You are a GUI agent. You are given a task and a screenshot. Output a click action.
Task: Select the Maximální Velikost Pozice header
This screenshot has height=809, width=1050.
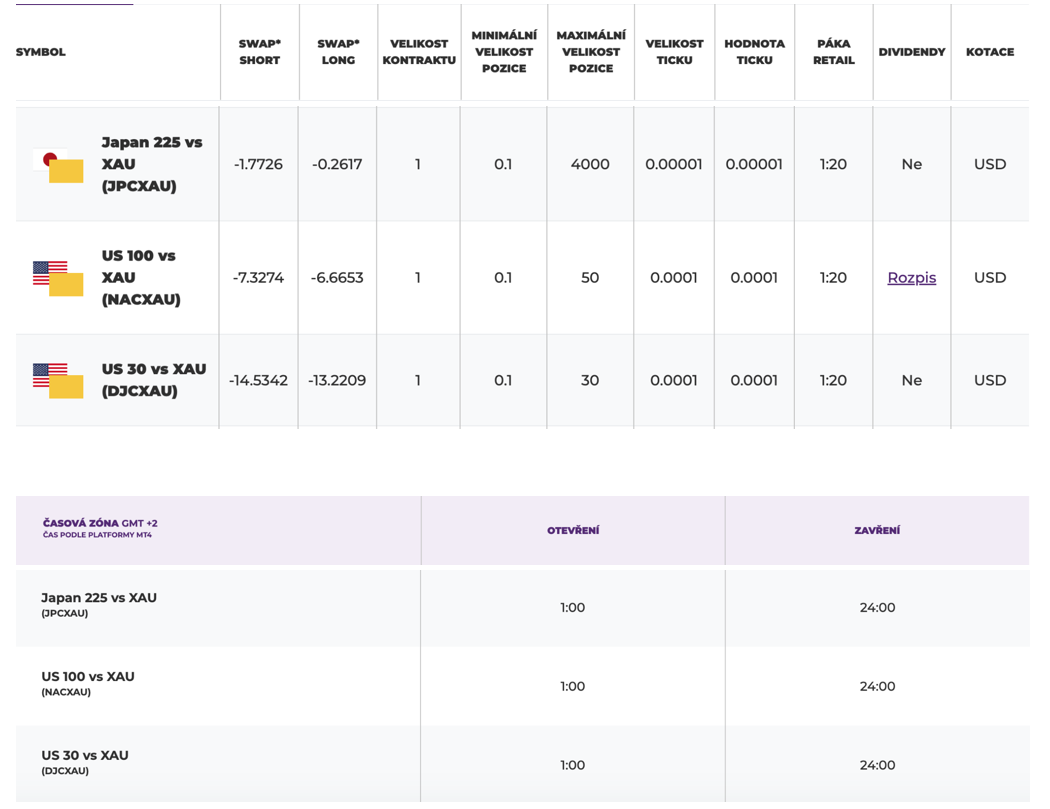click(x=590, y=52)
